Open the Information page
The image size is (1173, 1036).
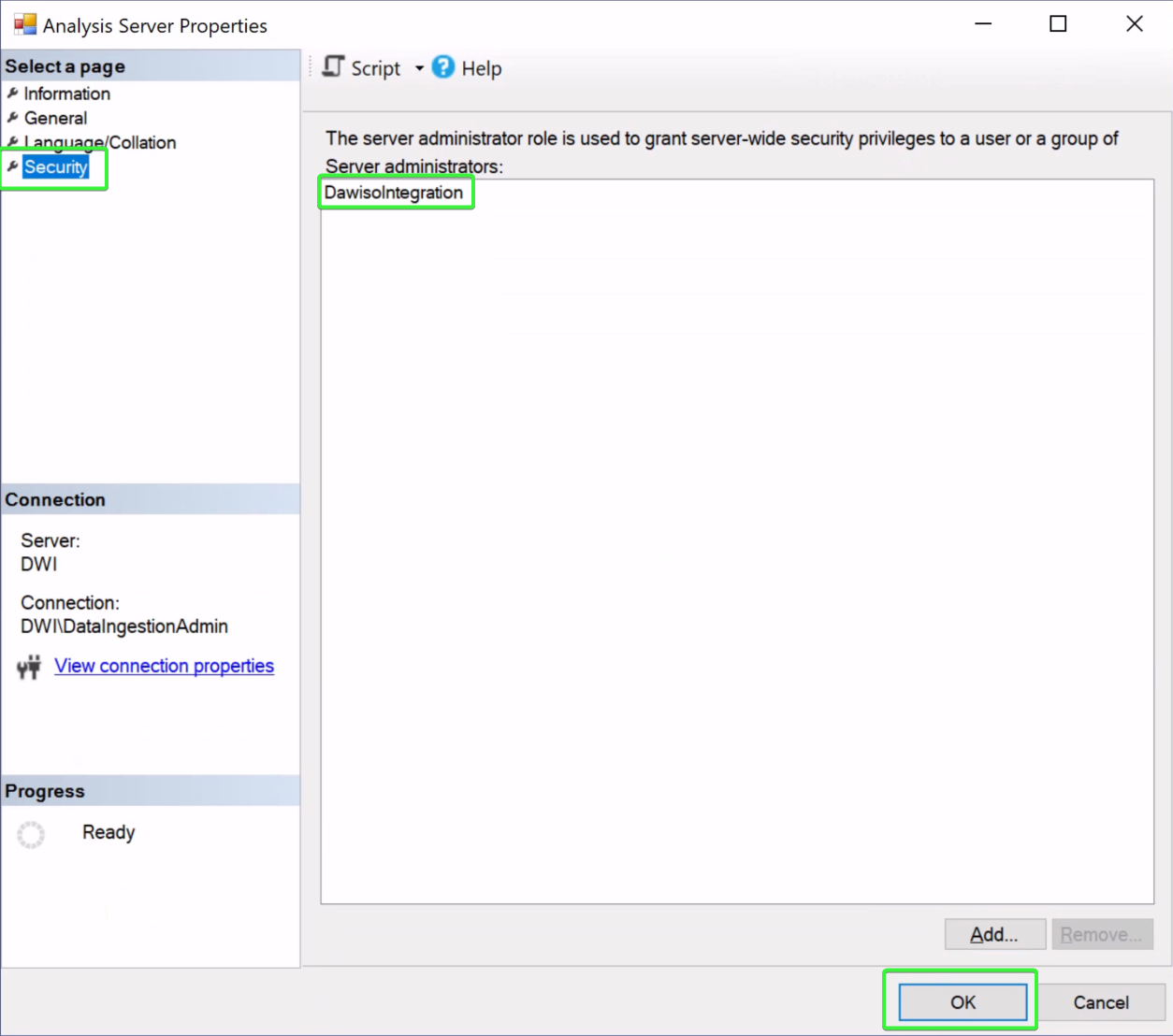click(x=66, y=94)
